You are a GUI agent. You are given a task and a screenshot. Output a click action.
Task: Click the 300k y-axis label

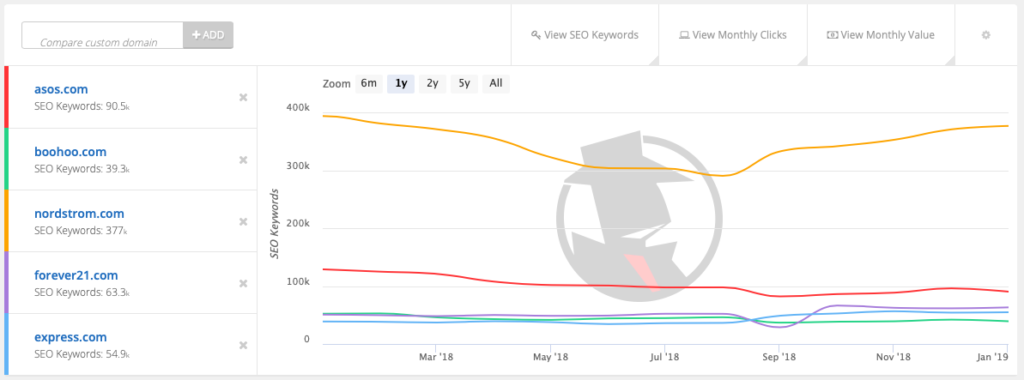tap(298, 166)
